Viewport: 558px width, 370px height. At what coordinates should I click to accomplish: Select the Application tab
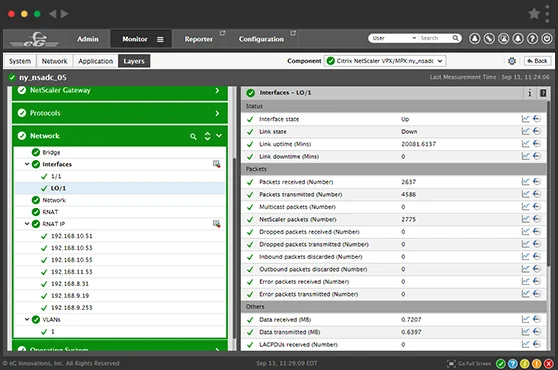tap(95, 61)
